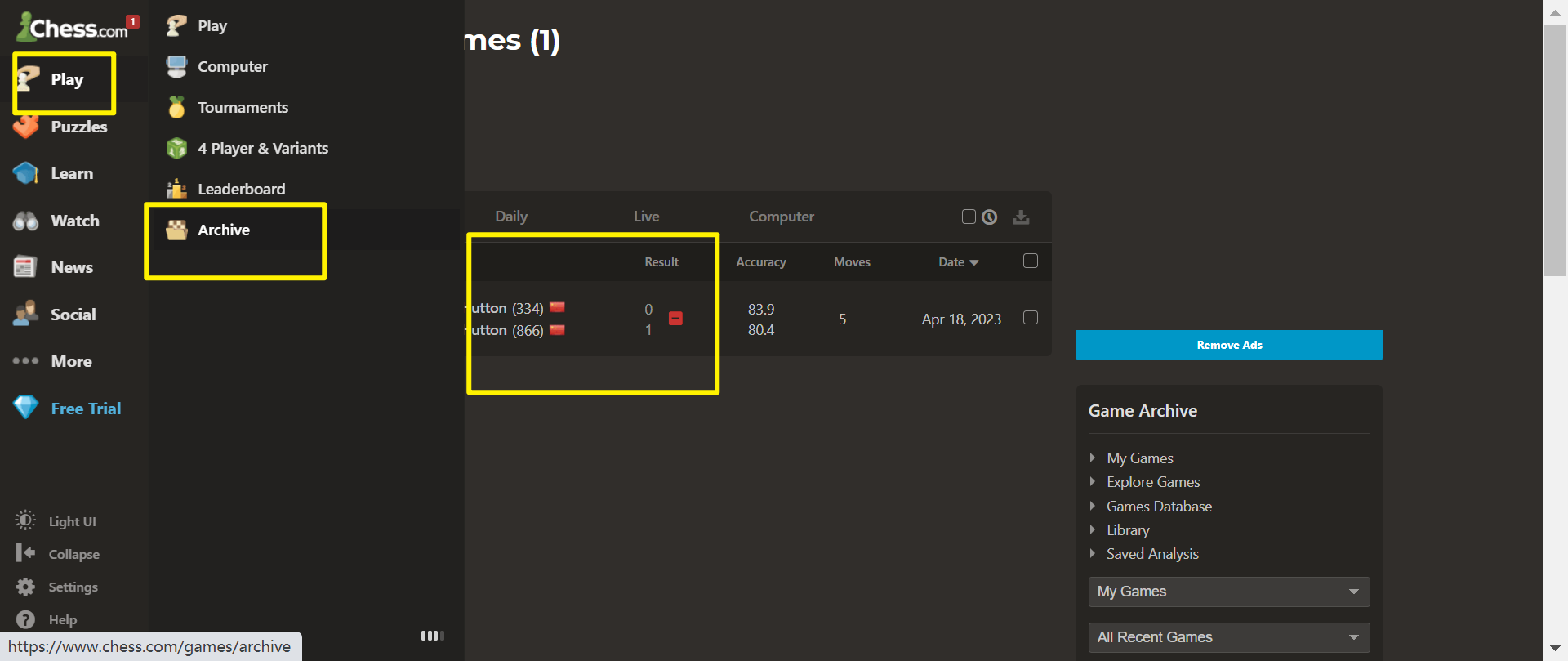The width and height of the screenshot is (1568, 661).
Task: Click the scrollbar up arrow
Action: (x=1555, y=12)
